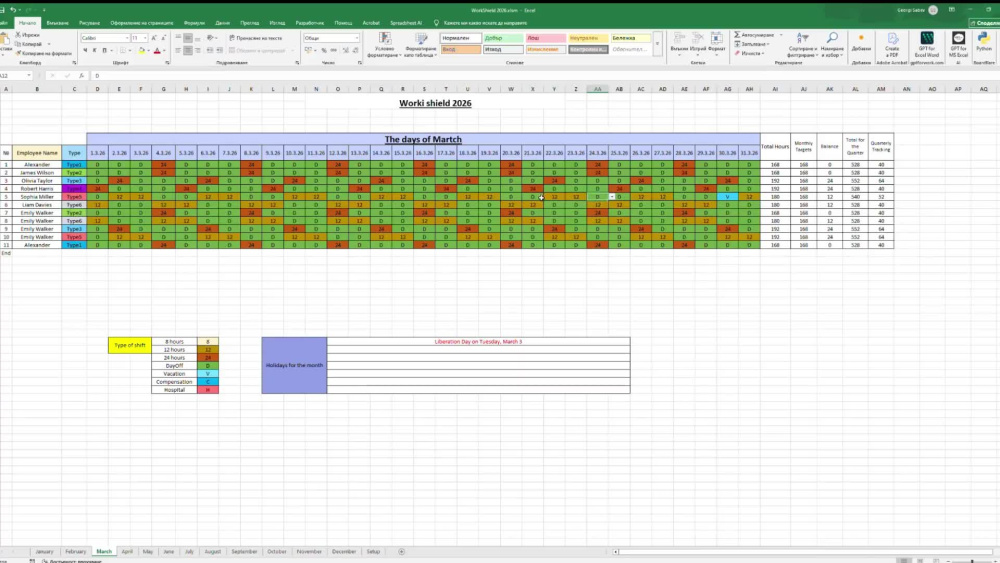Apply bold formatting with the Ч button
The width and height of the screenshot is (1000, 563).
click(85, 50)
